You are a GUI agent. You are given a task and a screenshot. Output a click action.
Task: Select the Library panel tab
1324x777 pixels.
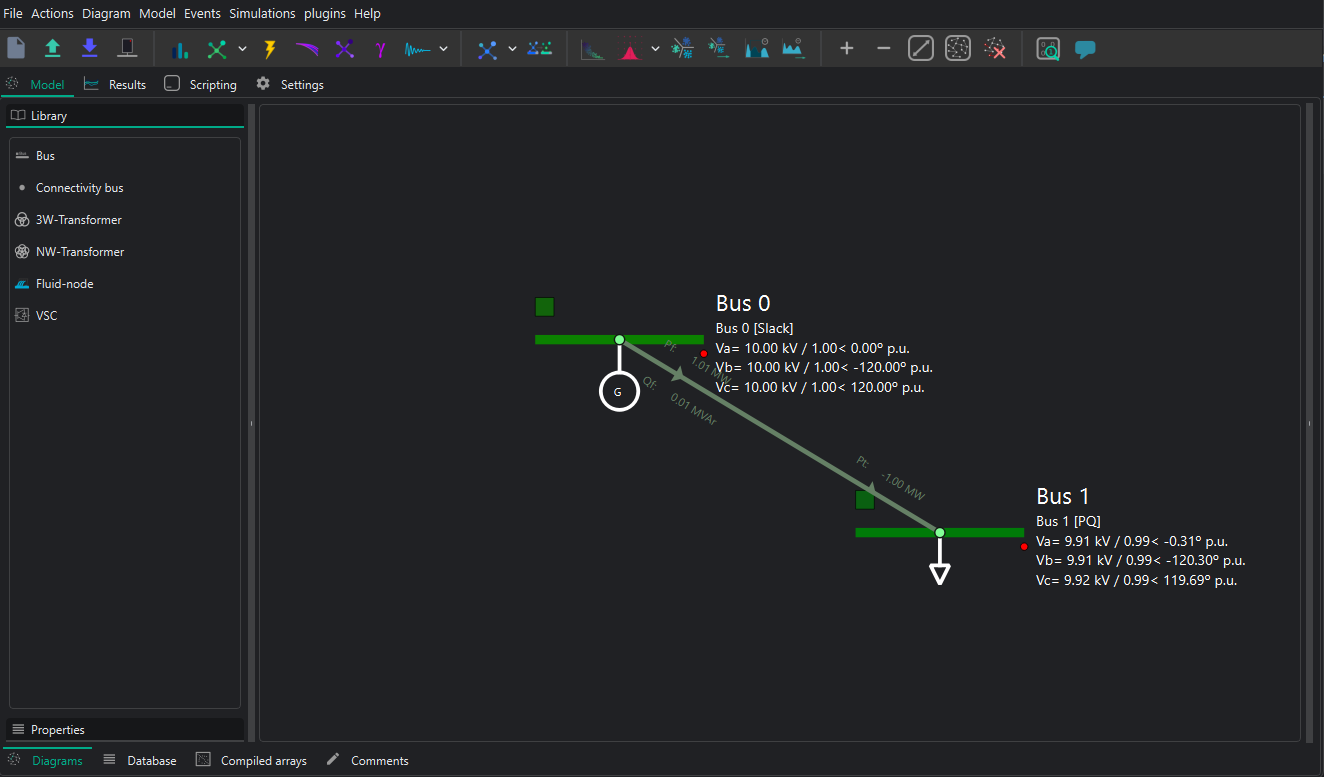point(125,116)
